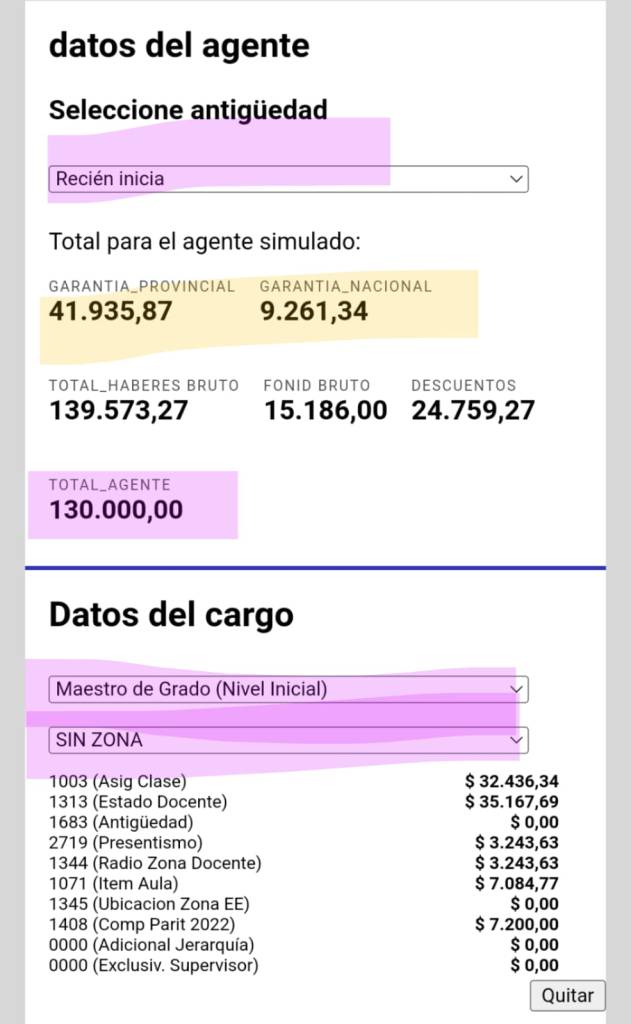Open the 'SIN ZONA' zone selector

tap(288, 740)
